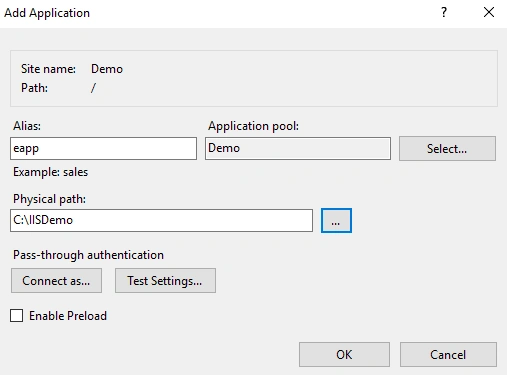
Task: Click the Test Settings button
Action: [165, 281]
